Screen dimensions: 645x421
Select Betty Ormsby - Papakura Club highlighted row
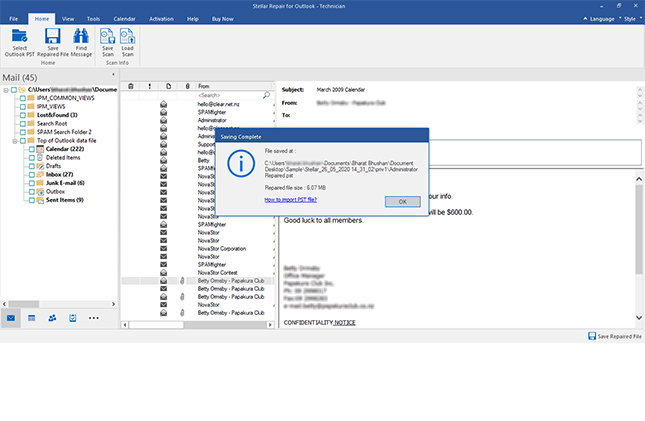(x=198, y=281)
